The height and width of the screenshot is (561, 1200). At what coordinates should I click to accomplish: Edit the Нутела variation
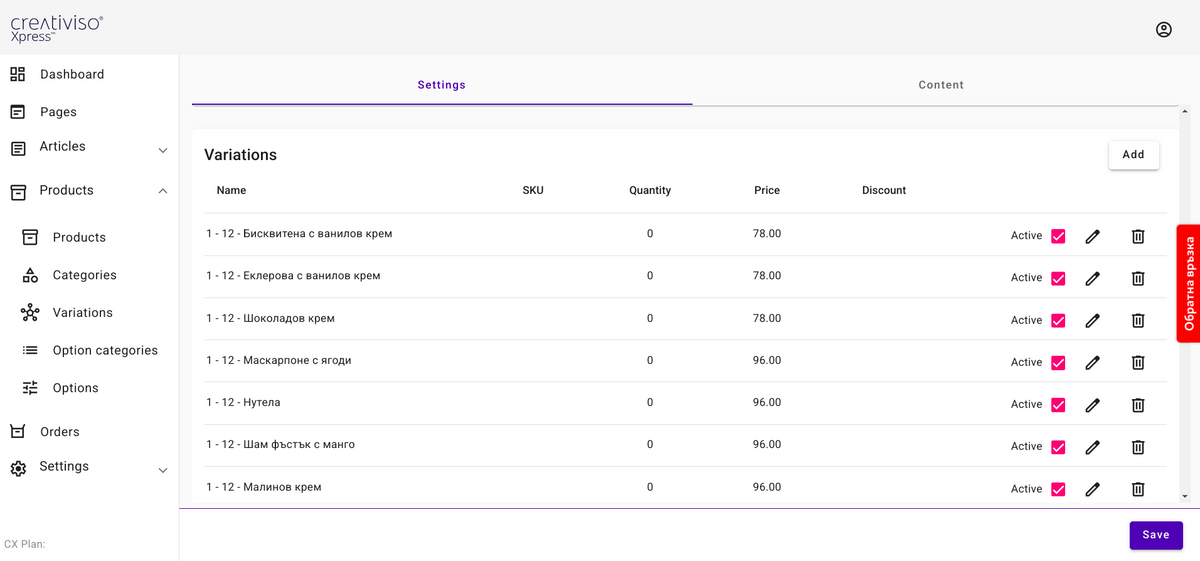point(1093,405)
